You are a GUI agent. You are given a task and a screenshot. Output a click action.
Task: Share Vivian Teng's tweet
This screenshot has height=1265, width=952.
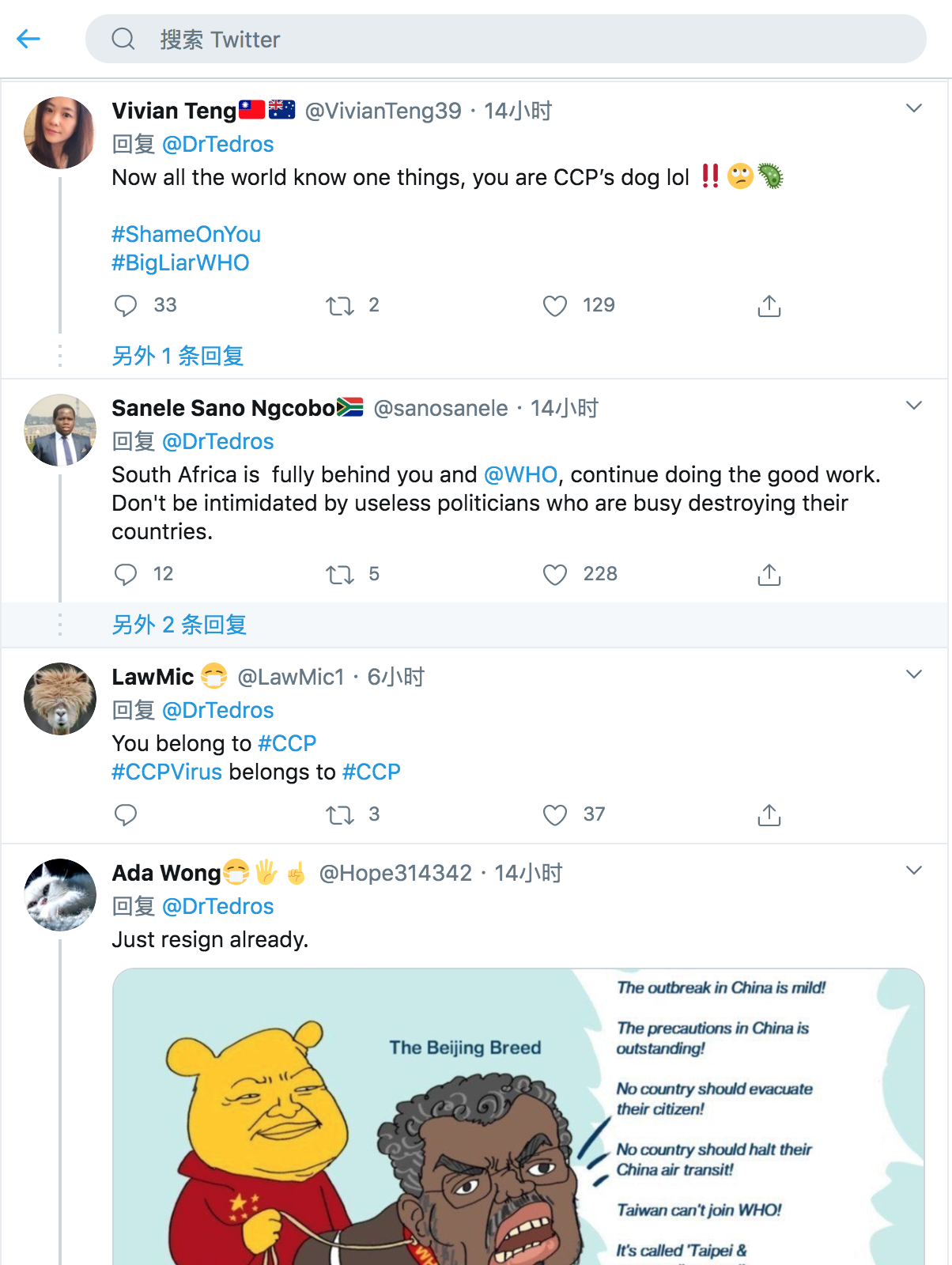(x=769, y=306)
